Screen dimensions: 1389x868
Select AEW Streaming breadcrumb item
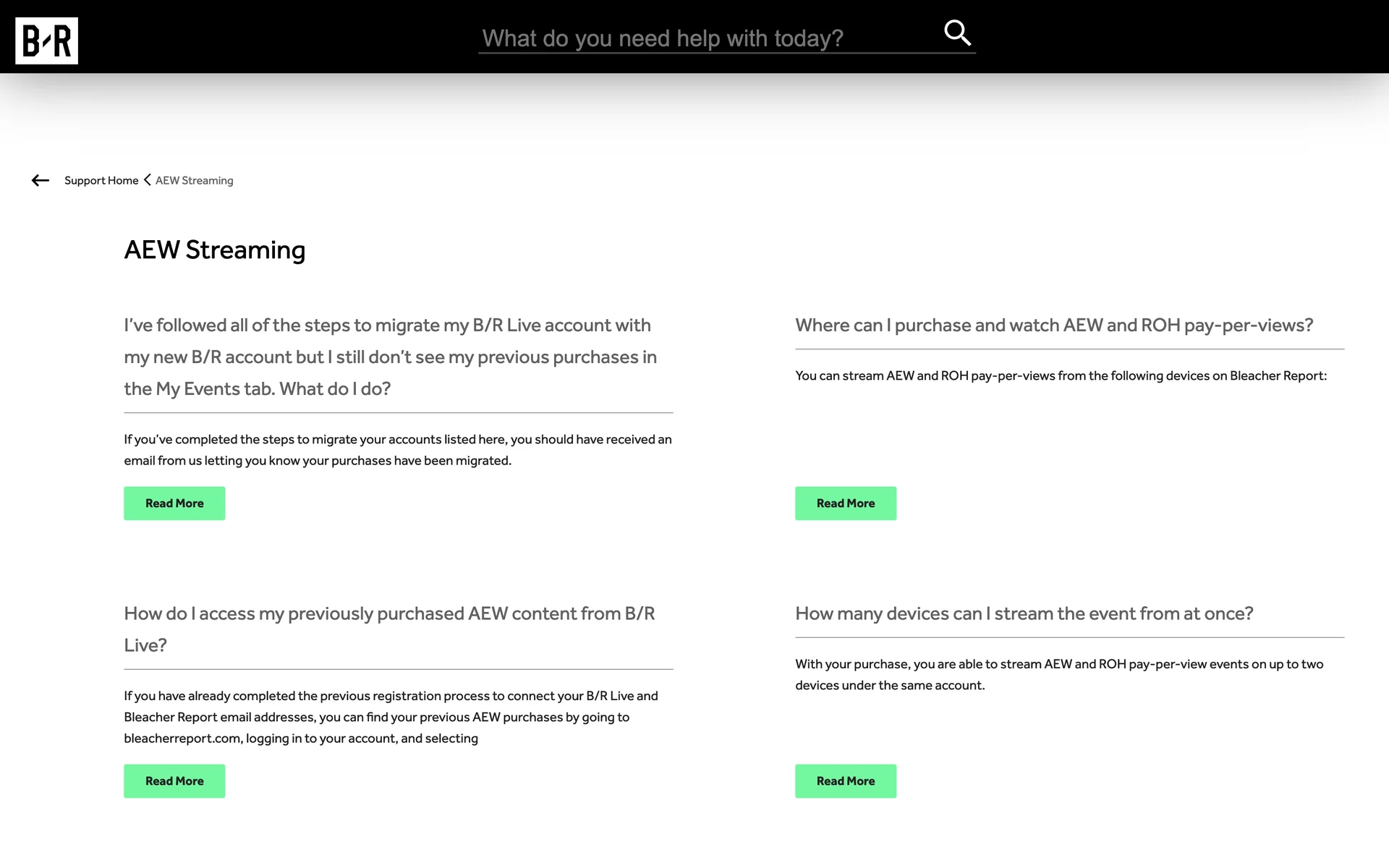[x=194, y=180]
